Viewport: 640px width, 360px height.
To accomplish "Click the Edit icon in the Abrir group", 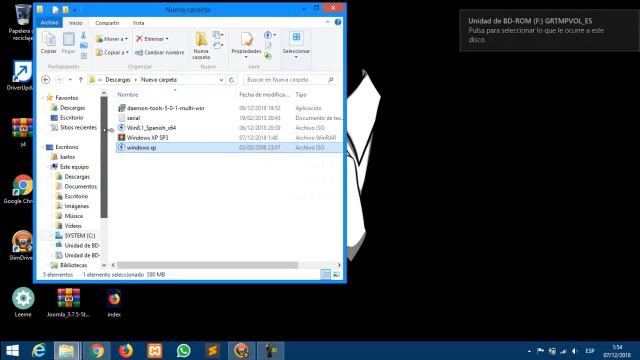I will click(268, 46).
